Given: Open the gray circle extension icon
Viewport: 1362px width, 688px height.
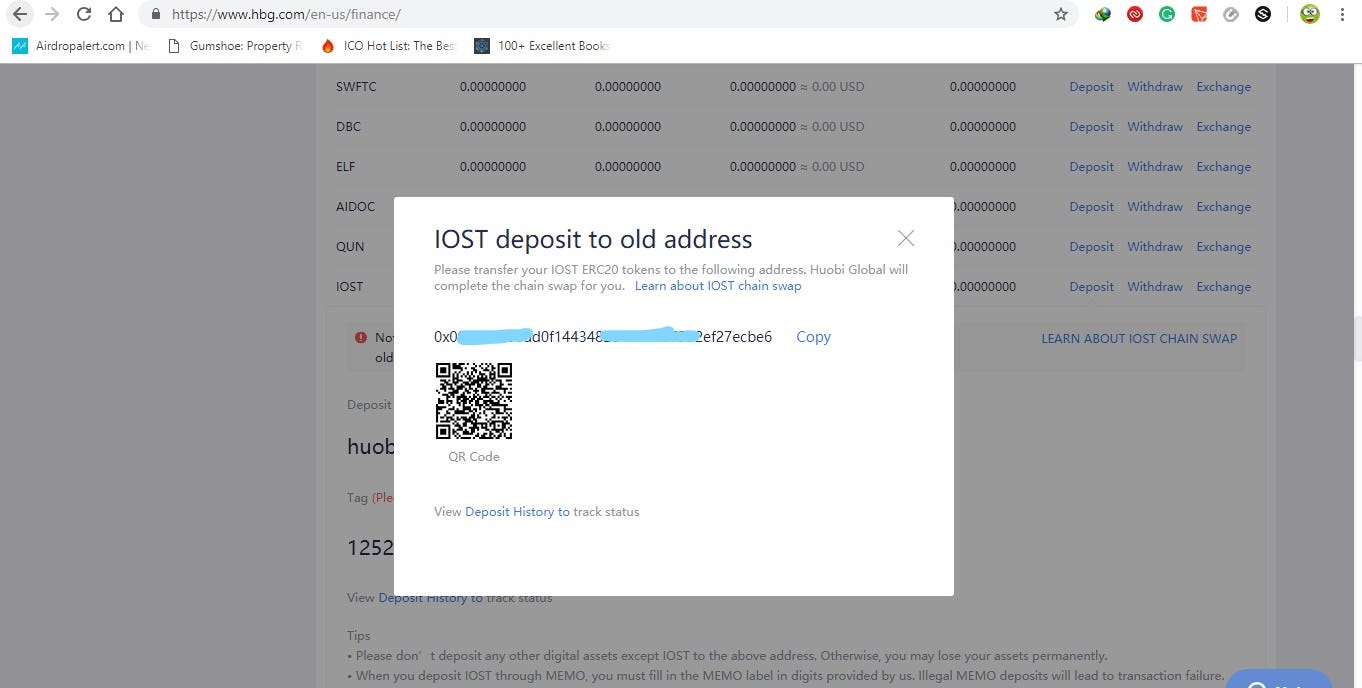Looking at the screenshot, I should 1231,14.
